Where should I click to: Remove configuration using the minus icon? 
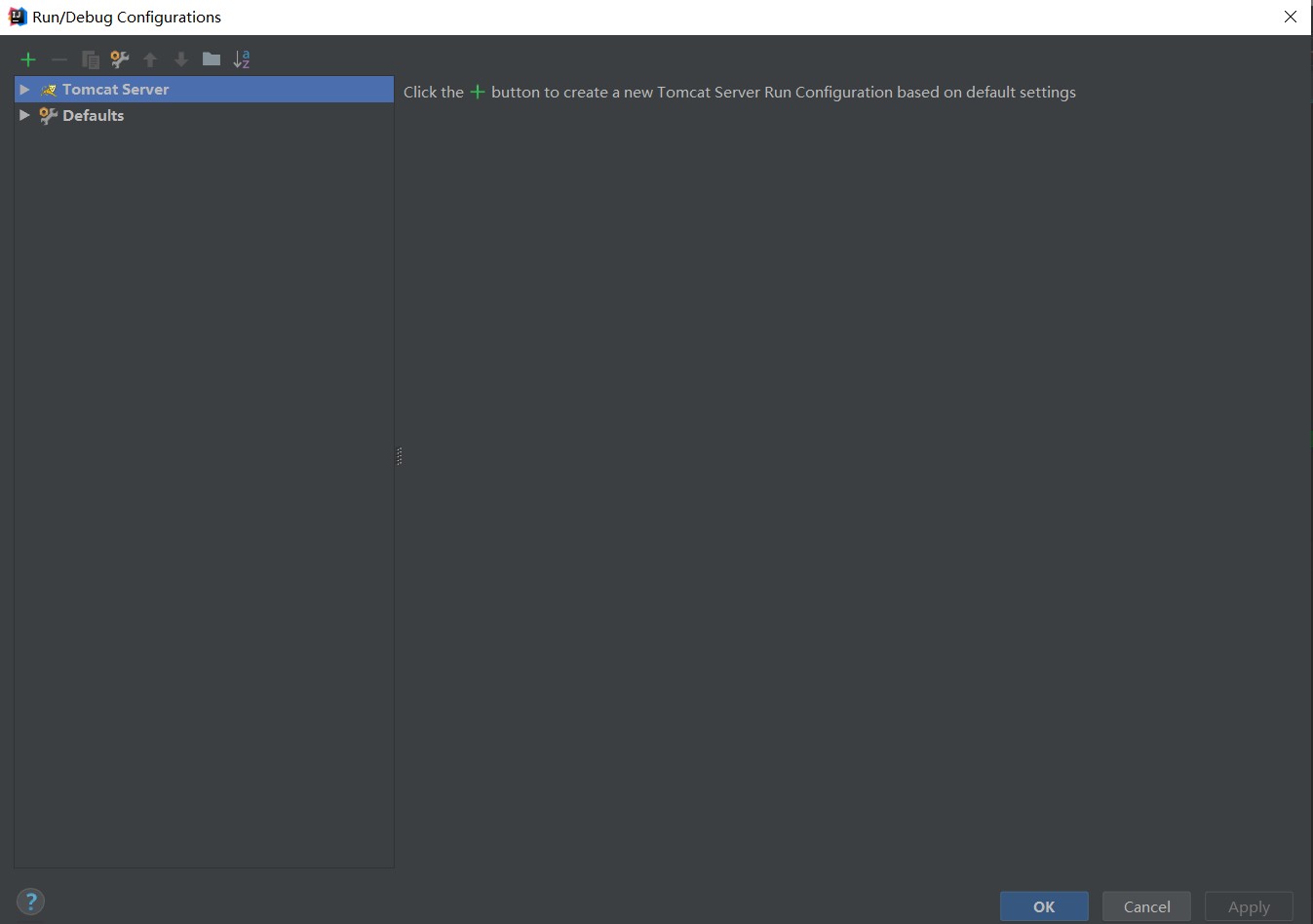(x=59, y=59)
